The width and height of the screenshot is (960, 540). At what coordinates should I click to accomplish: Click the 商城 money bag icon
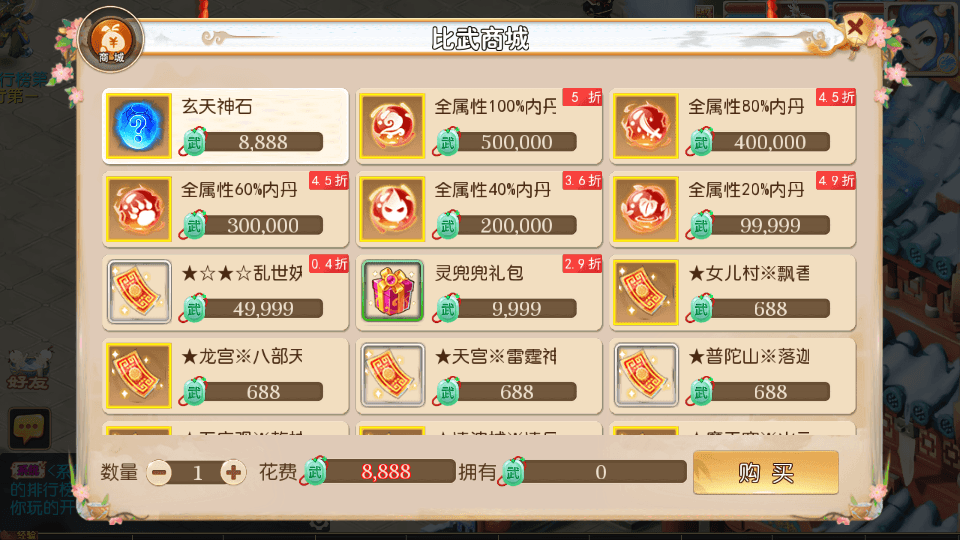coord(111,40)
